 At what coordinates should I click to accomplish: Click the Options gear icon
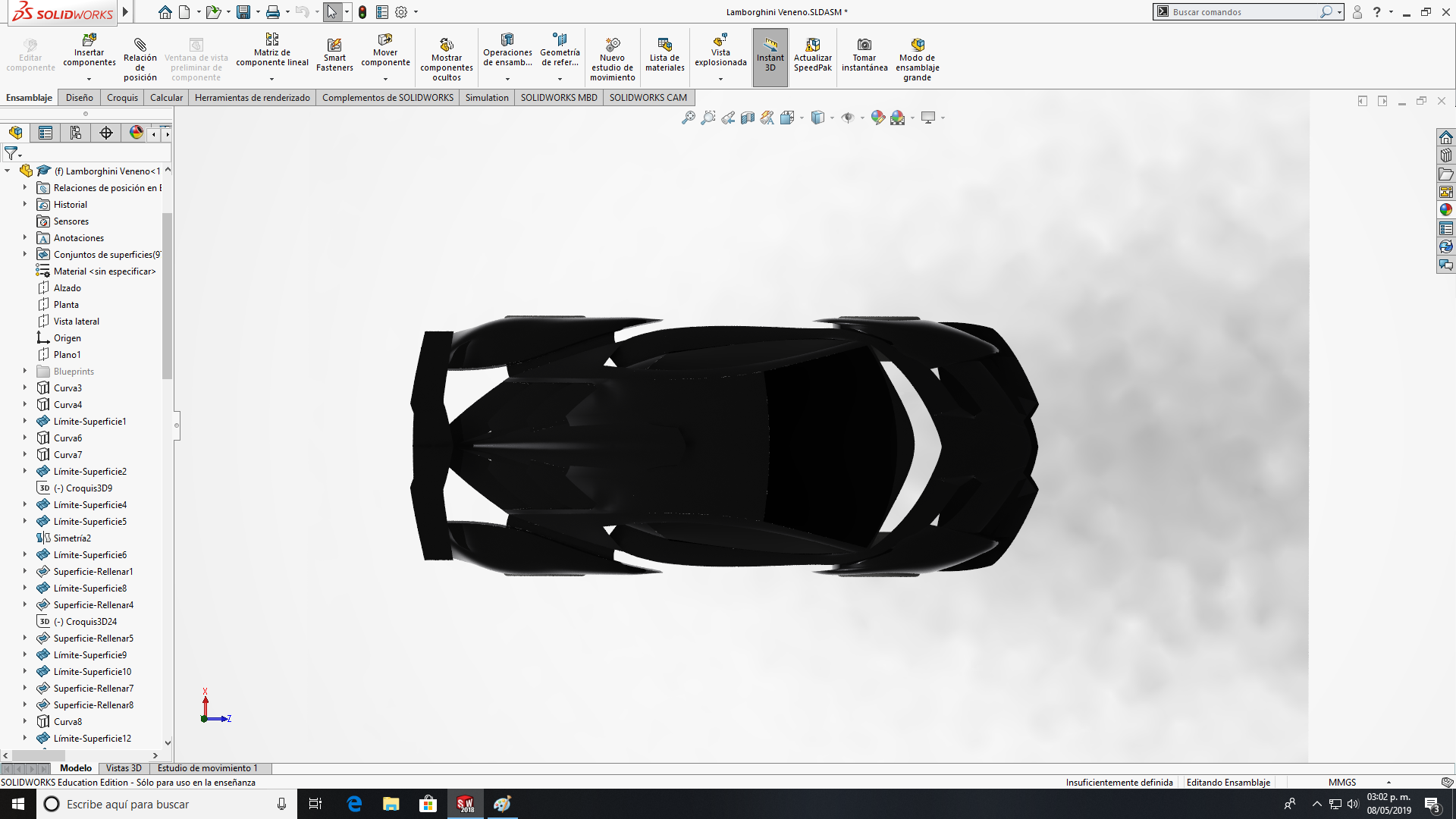(x=401, y=12)
